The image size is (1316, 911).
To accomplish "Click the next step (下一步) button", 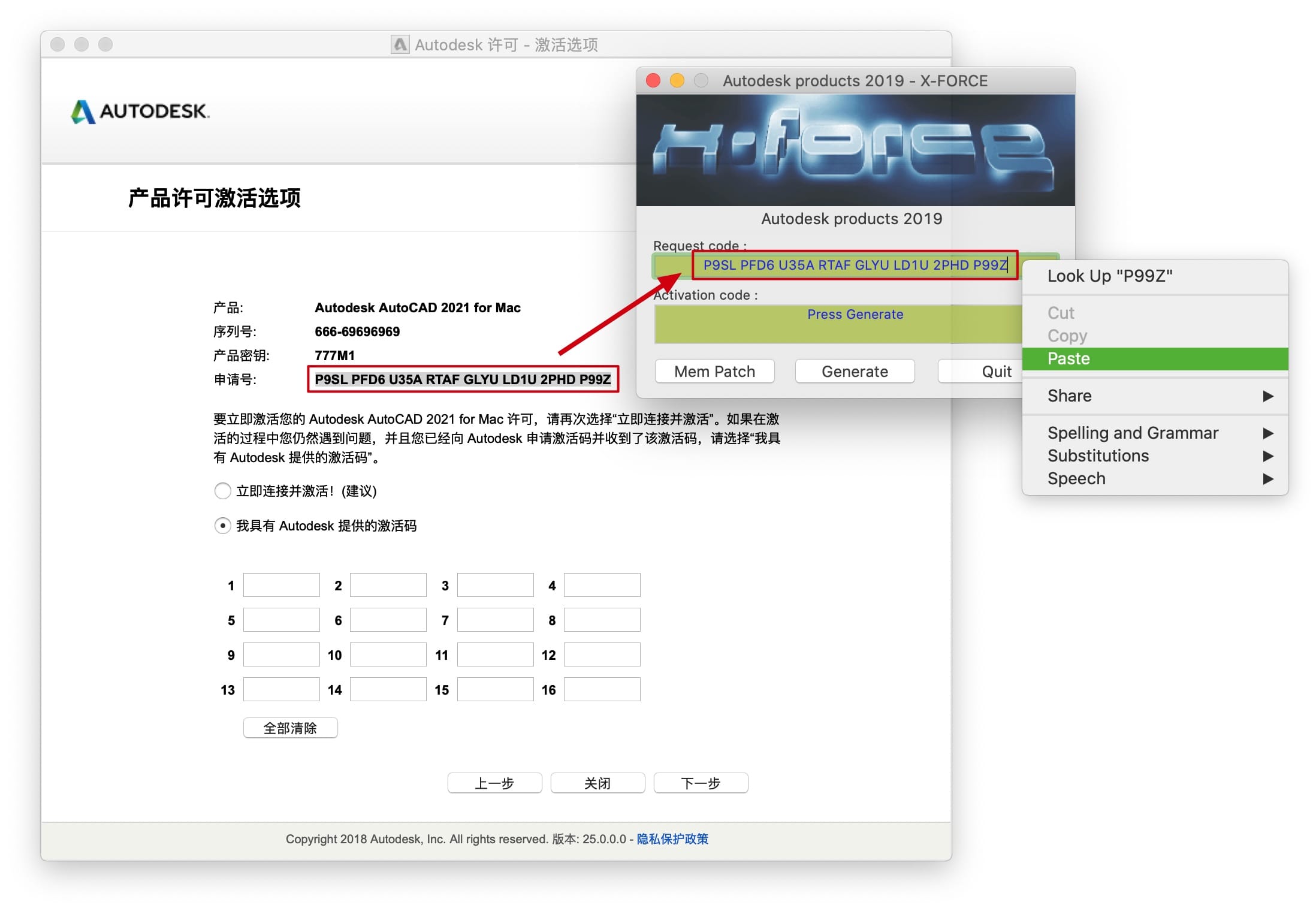I will coord(700,783).
